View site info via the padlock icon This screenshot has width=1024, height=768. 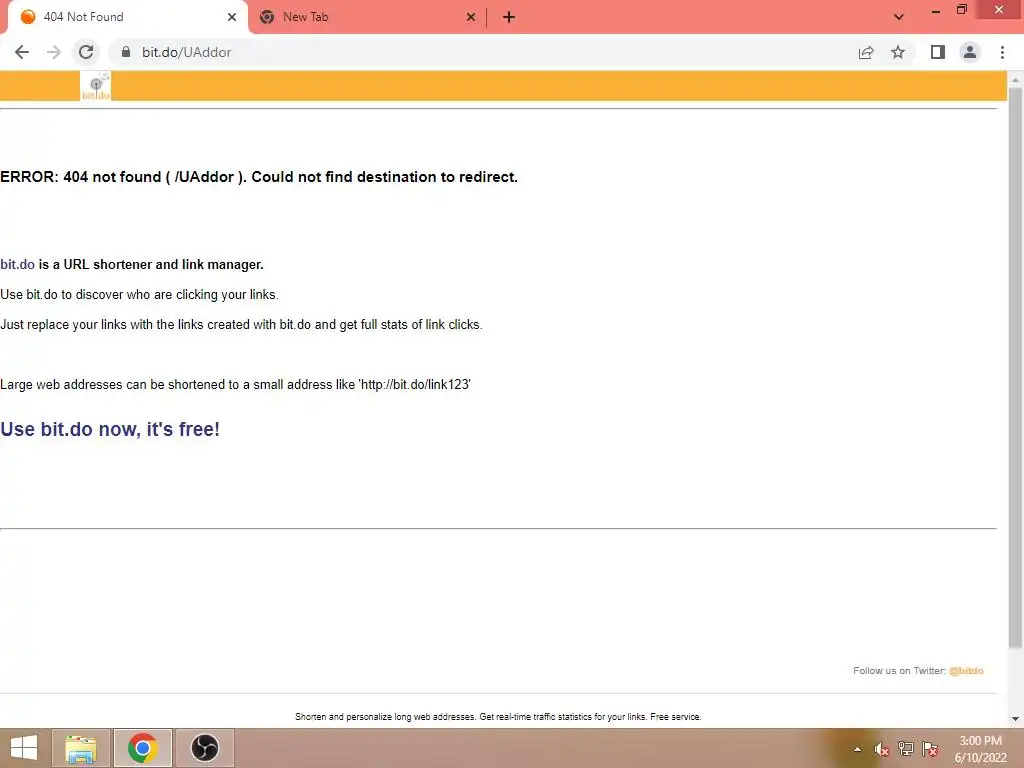pos(126,52)
